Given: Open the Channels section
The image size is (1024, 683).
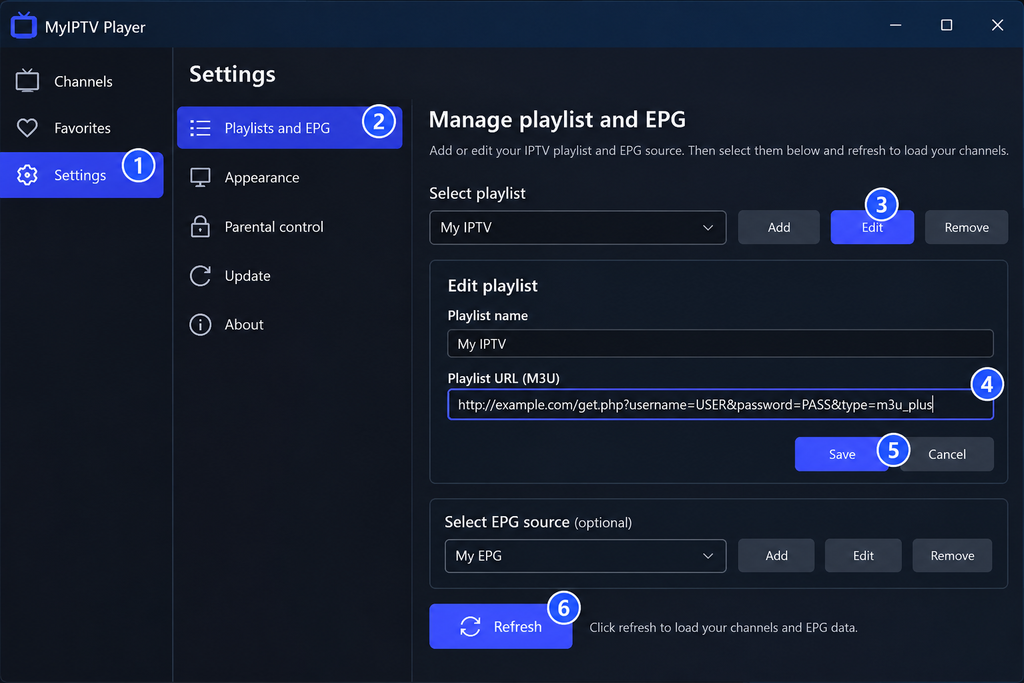Looking at the screenshot, I should 82,81.
